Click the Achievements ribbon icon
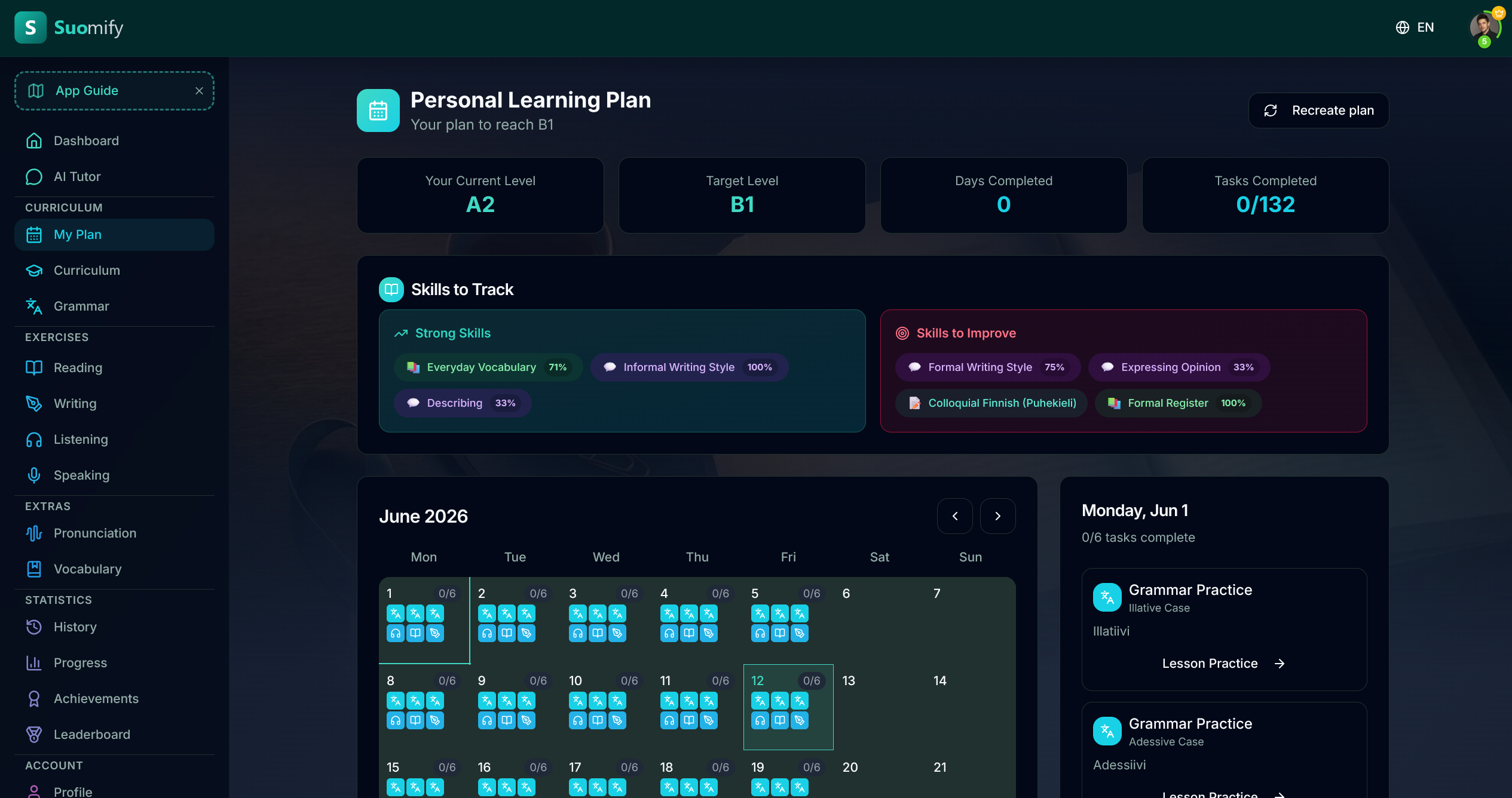The width and height of the screenshot is (1512, 798). tap(34, 699)
